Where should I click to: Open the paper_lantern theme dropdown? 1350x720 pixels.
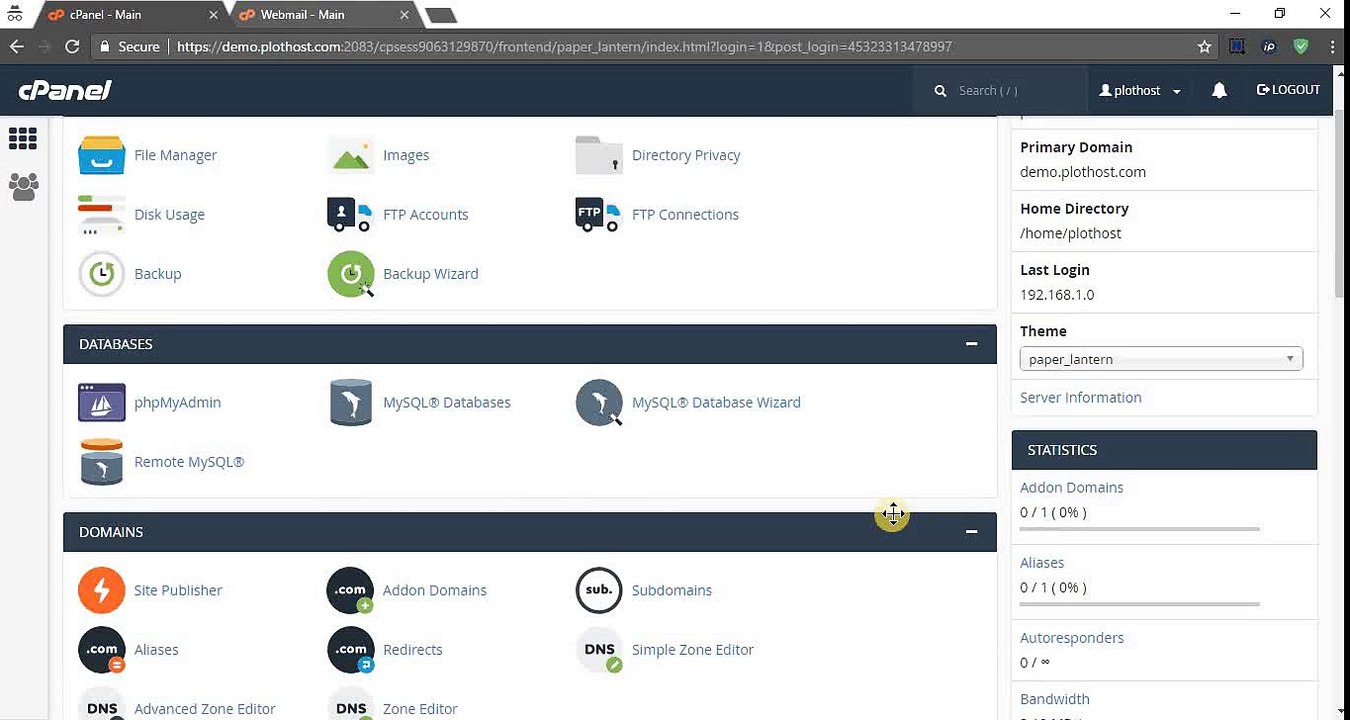(x=1161, y=359)
